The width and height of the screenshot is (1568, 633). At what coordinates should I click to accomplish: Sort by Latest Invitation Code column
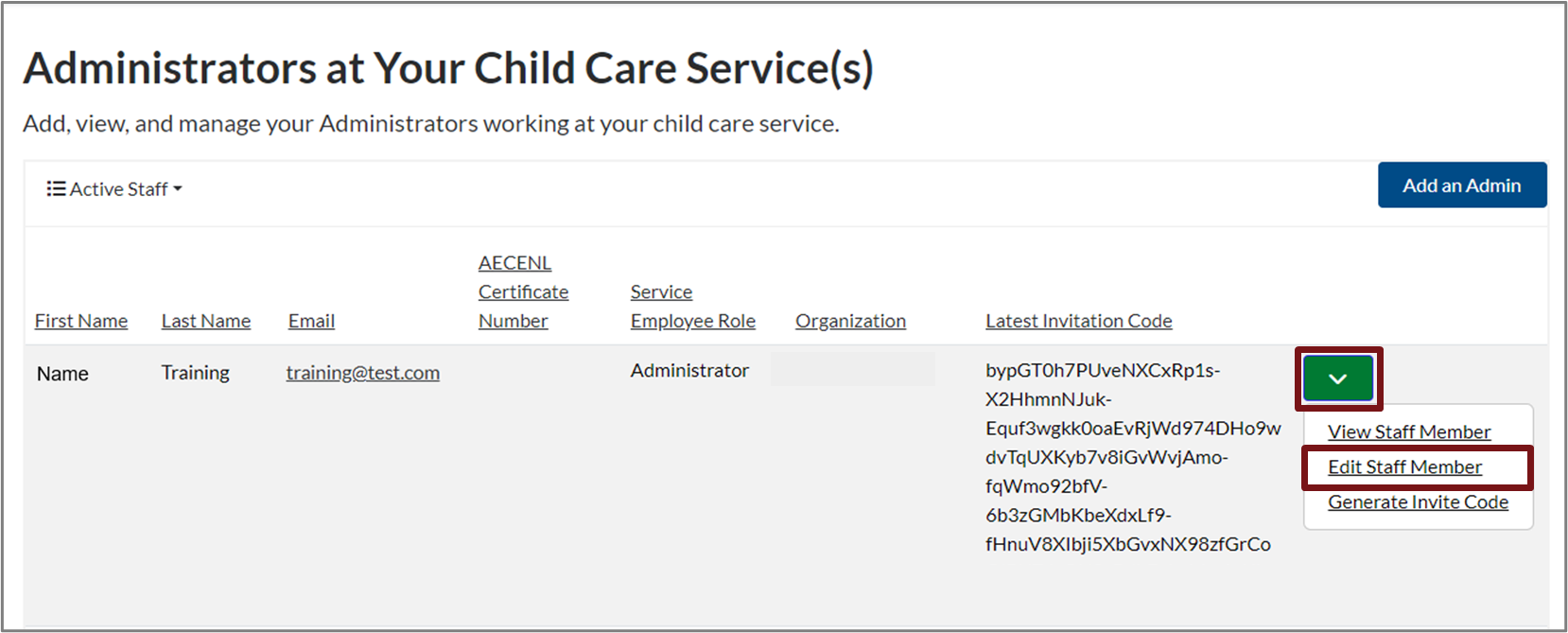(x=1078, y=321)
